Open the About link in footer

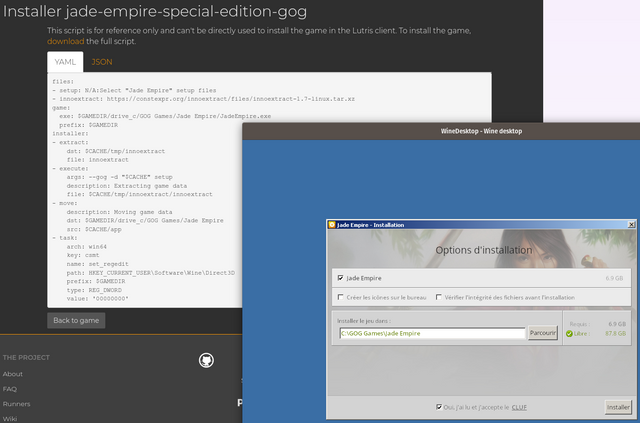[13, 374]
